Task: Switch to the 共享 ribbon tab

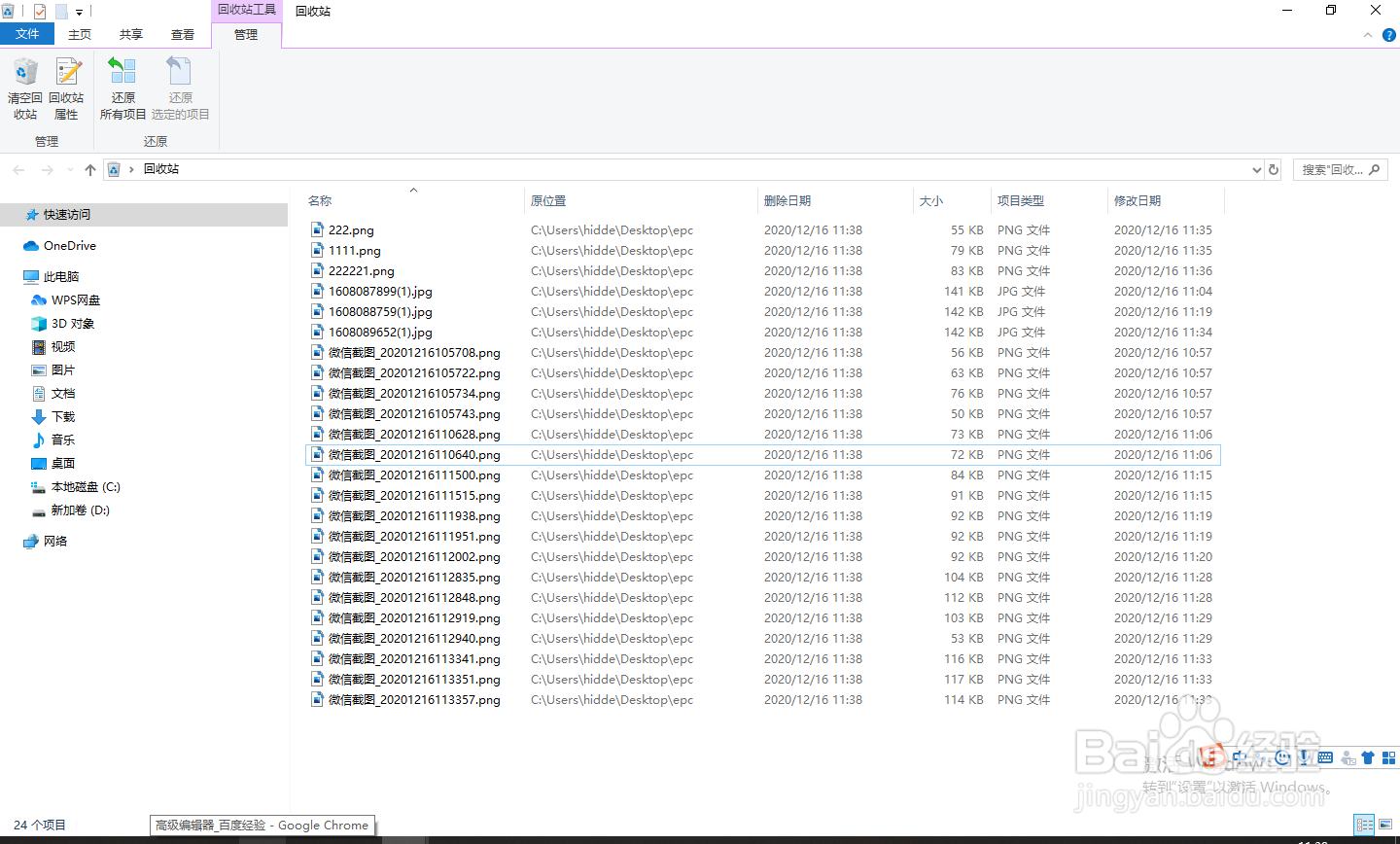Action: 131,34
